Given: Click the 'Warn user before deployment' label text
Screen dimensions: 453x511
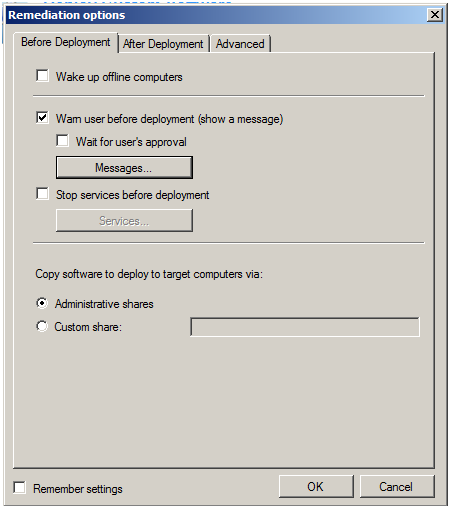Looking at the screenshot, I should point(169,119).
